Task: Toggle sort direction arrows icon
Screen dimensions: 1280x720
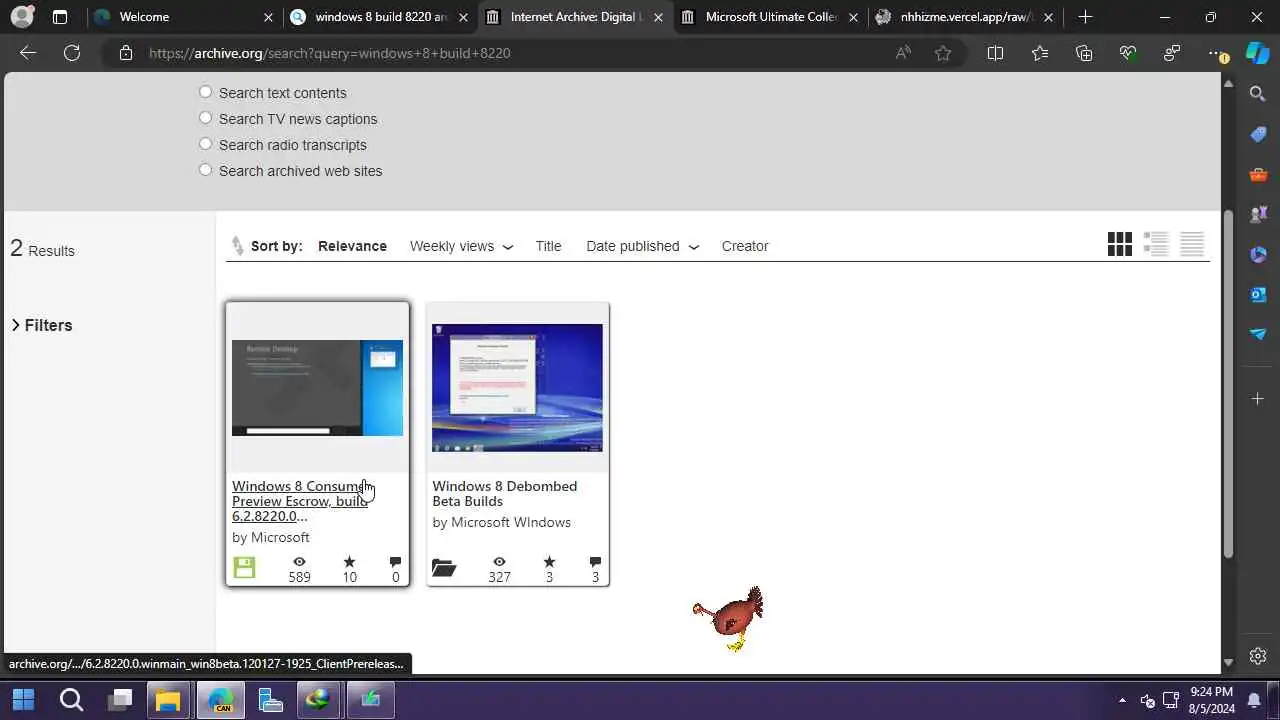Action: pos(237,246)
